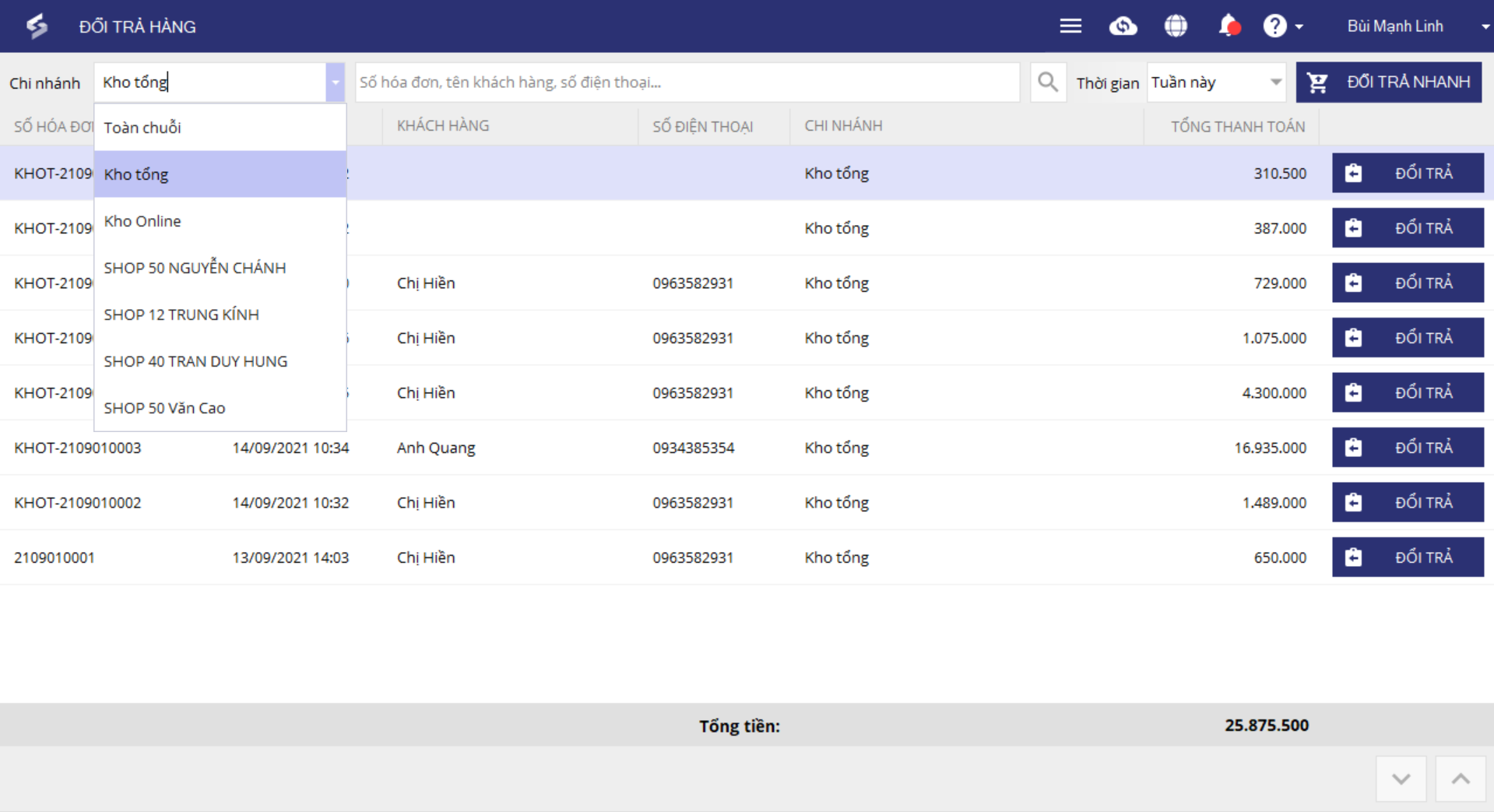Click the app logo icon in header
The image size is (1494, 812).
tap(37, 26)
